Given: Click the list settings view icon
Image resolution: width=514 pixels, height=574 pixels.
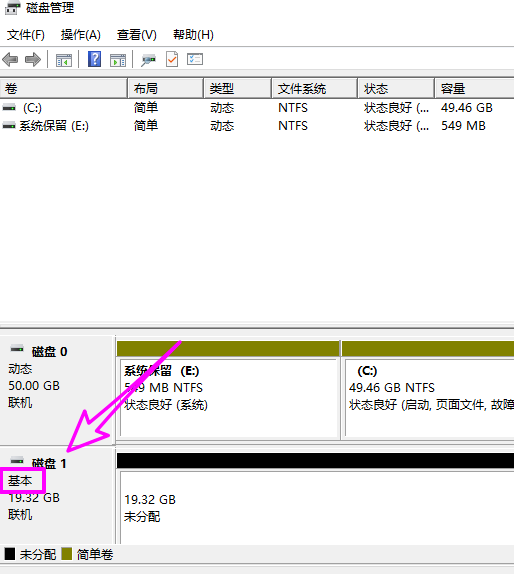Looking at the screenshot, I should coord(195,59).
